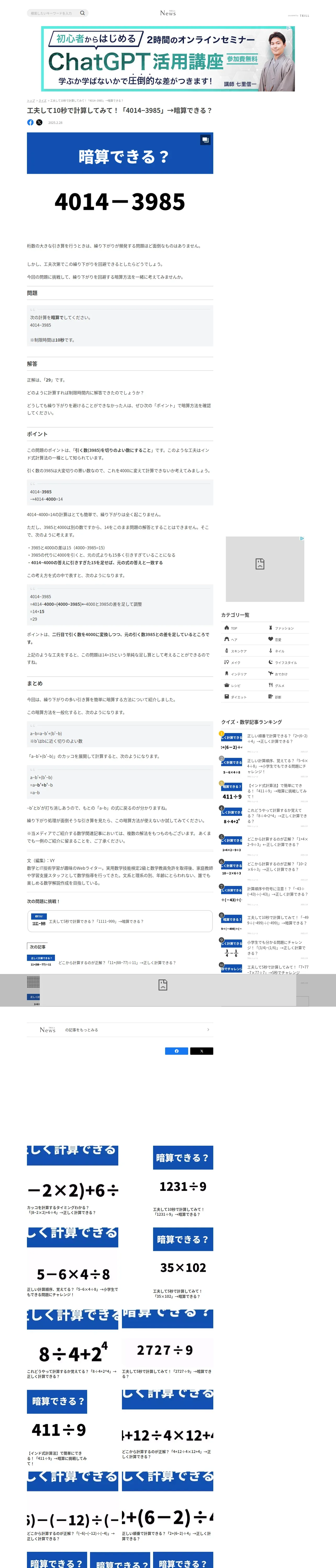
Task: Open the ヘア category icon
Action: point(227,639)
